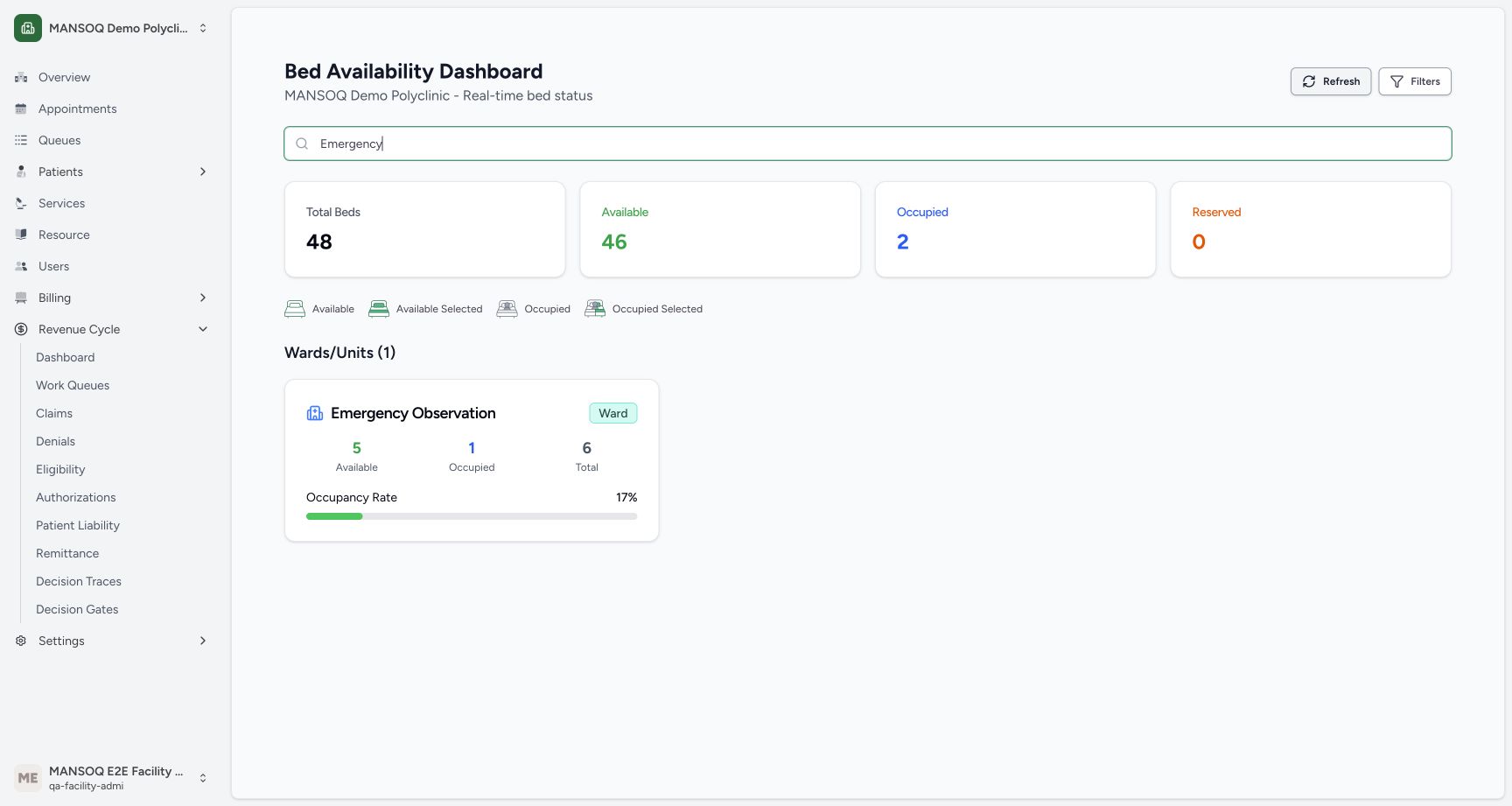Click the Settings gear icon
1512x806 pixels.
tap(21, 641)
